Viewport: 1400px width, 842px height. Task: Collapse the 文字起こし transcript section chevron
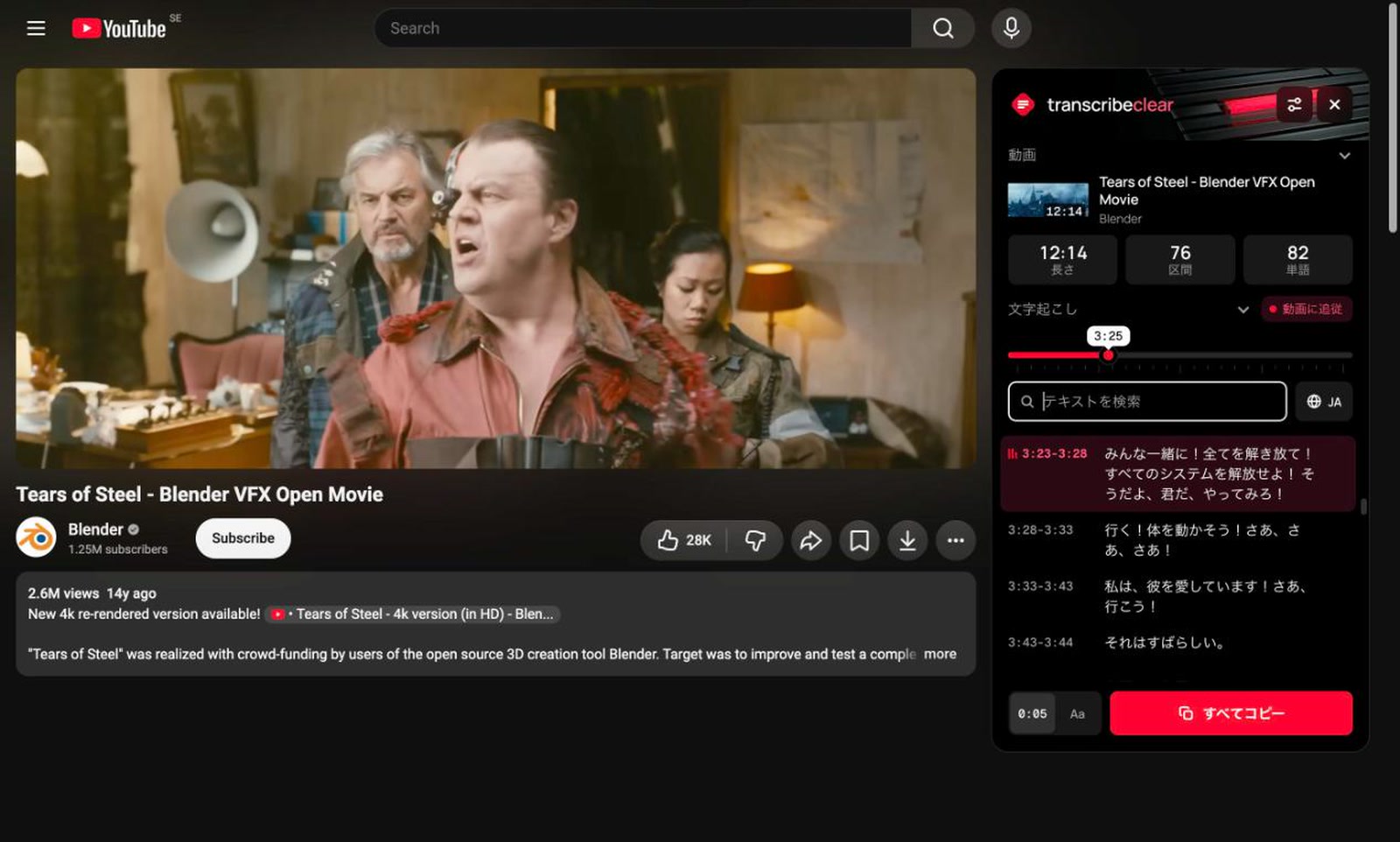(x=1242, y=309)
